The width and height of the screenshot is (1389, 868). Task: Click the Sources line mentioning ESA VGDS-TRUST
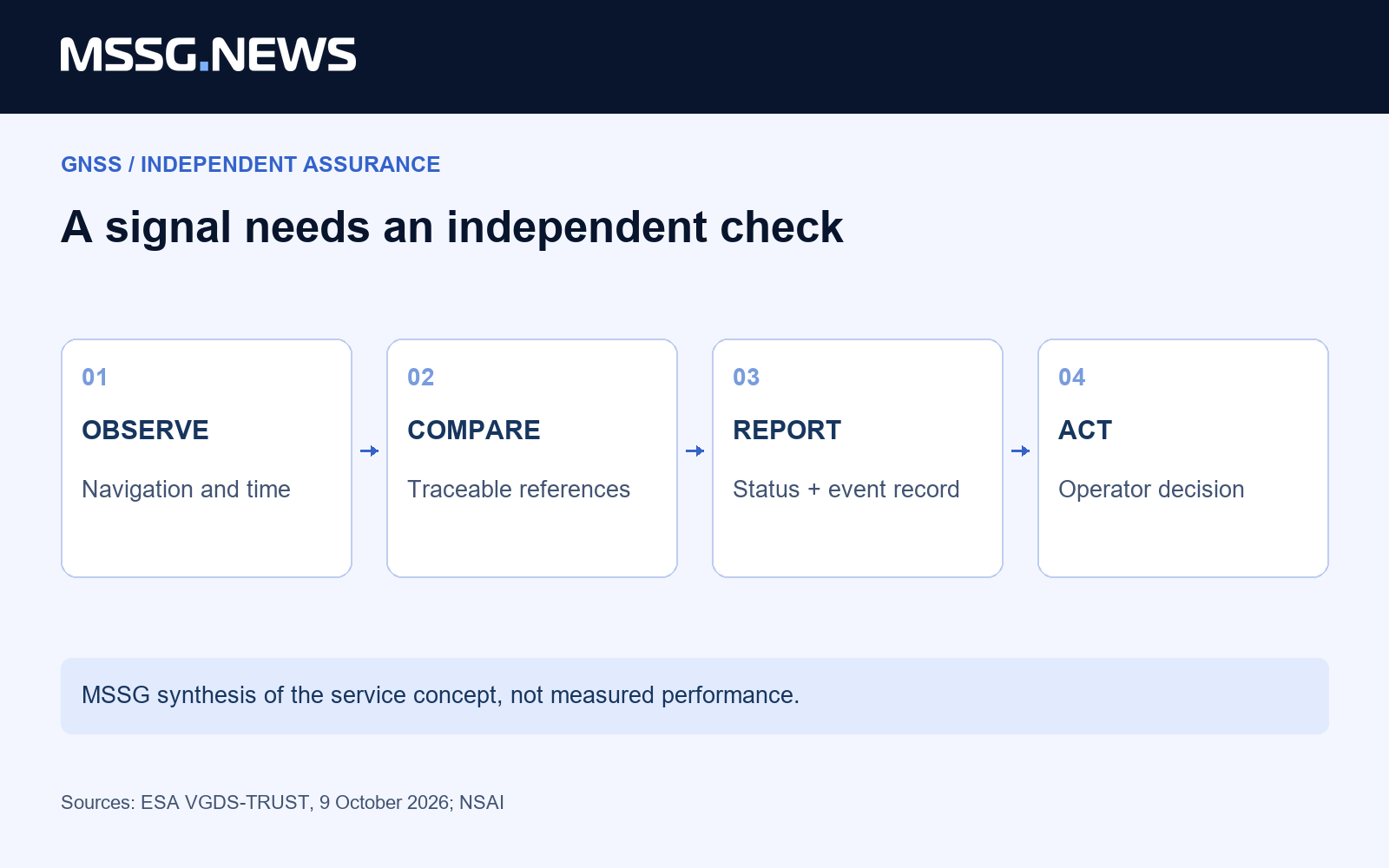point(282,803)
